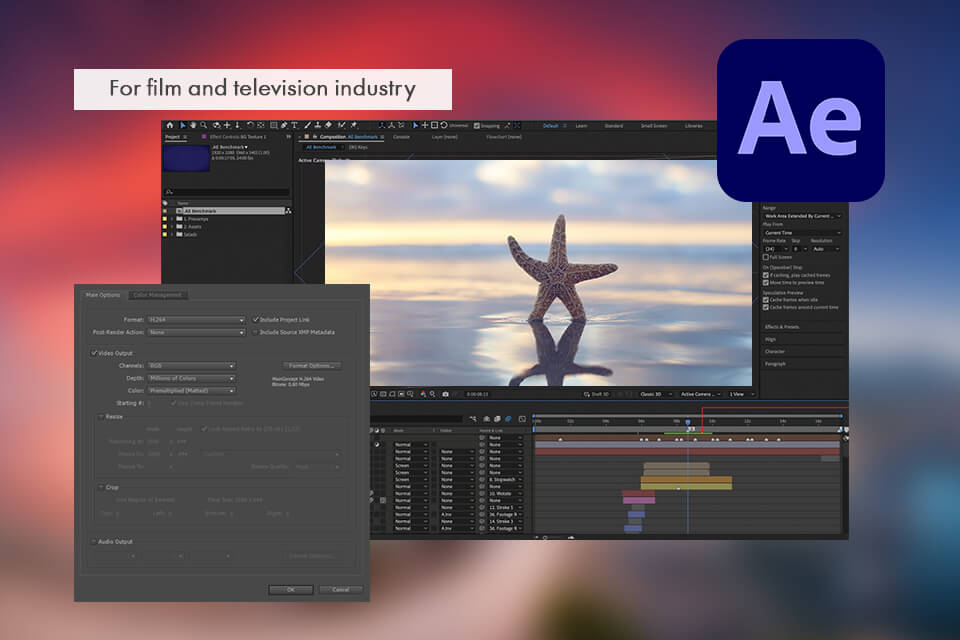Click the graph editor icon in timeline header
Viewport: 960px width, 640px height.
coord(522,419)
